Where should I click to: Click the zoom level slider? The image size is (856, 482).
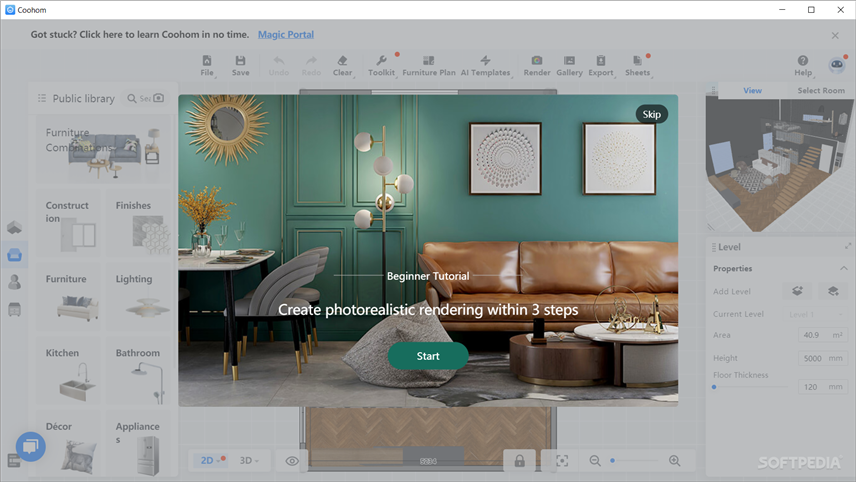634,461
